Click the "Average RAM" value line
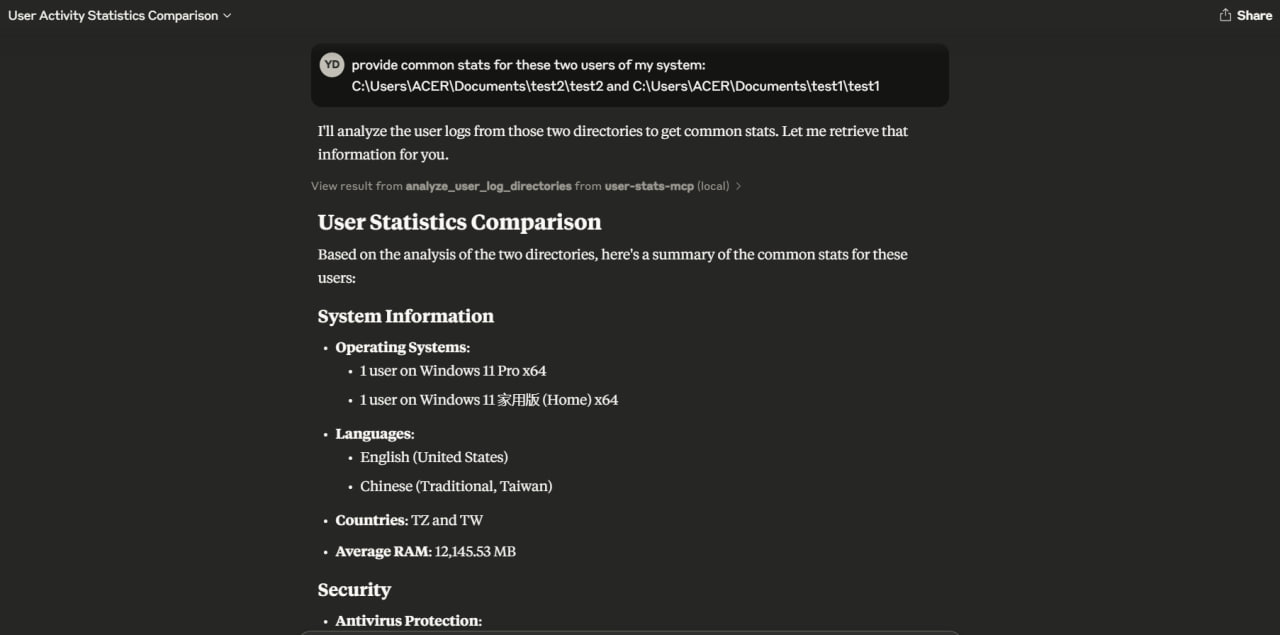Screen dimensions: 1280x635 (x=425, y=551)
